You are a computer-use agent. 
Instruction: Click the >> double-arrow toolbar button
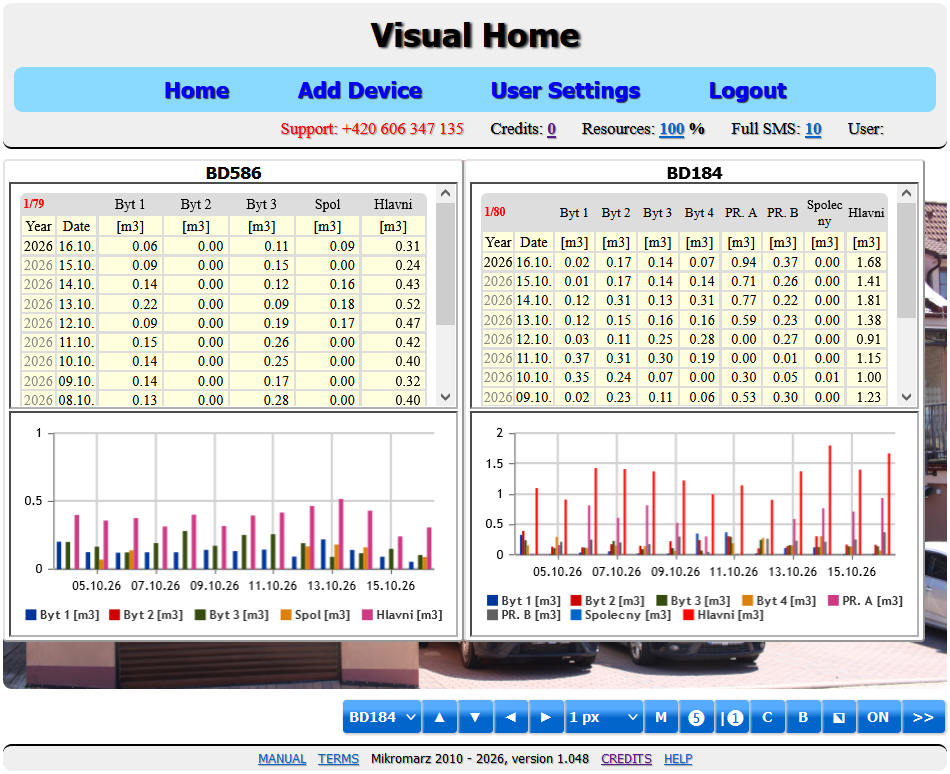coord(923,717)
